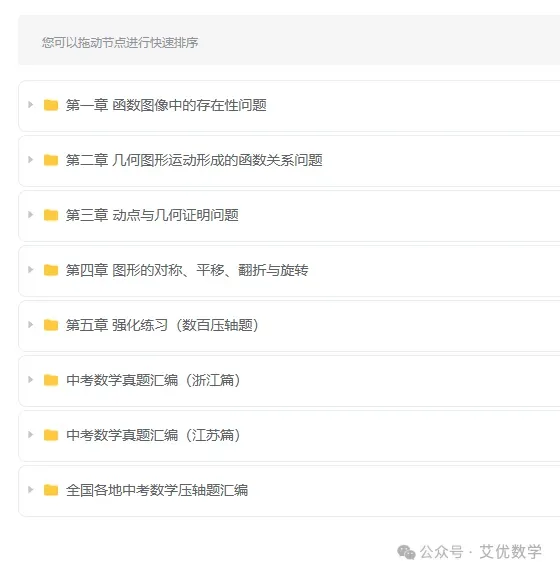Expand the 全国各地中考数学压轴题汇编 arrow

coord(31,489)
